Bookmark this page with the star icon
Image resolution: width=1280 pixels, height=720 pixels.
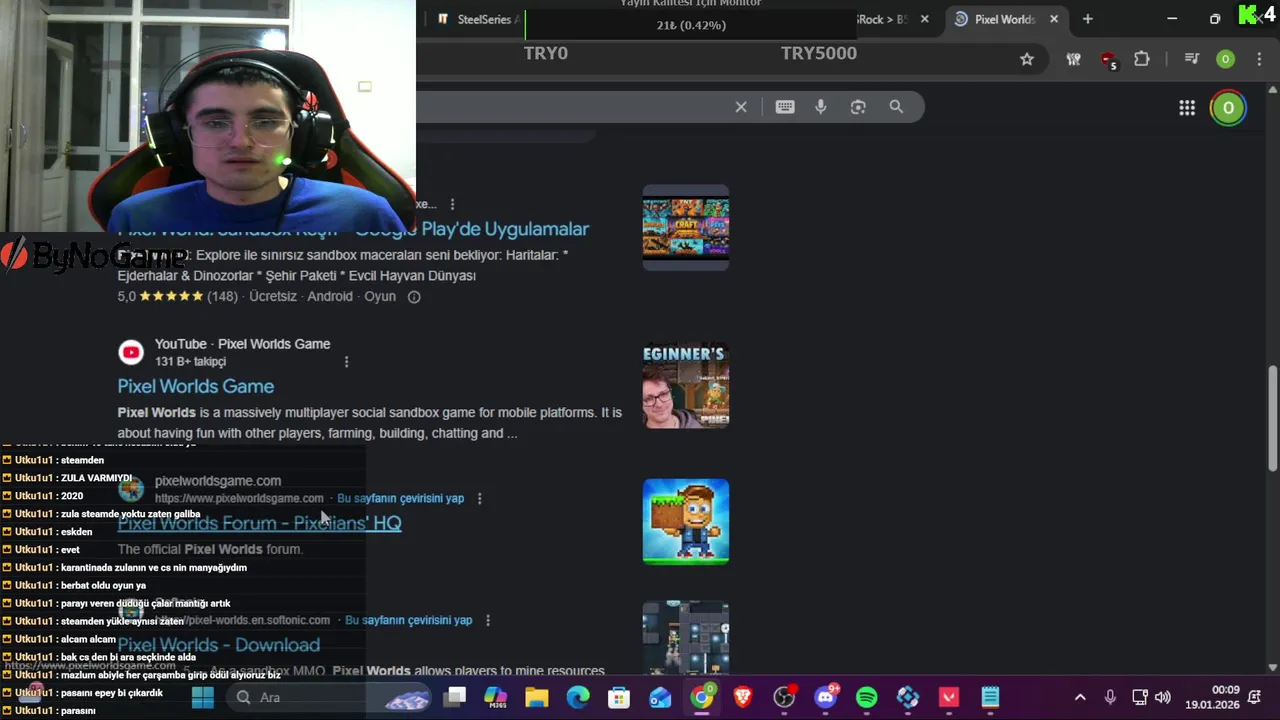pos(1027,59)
